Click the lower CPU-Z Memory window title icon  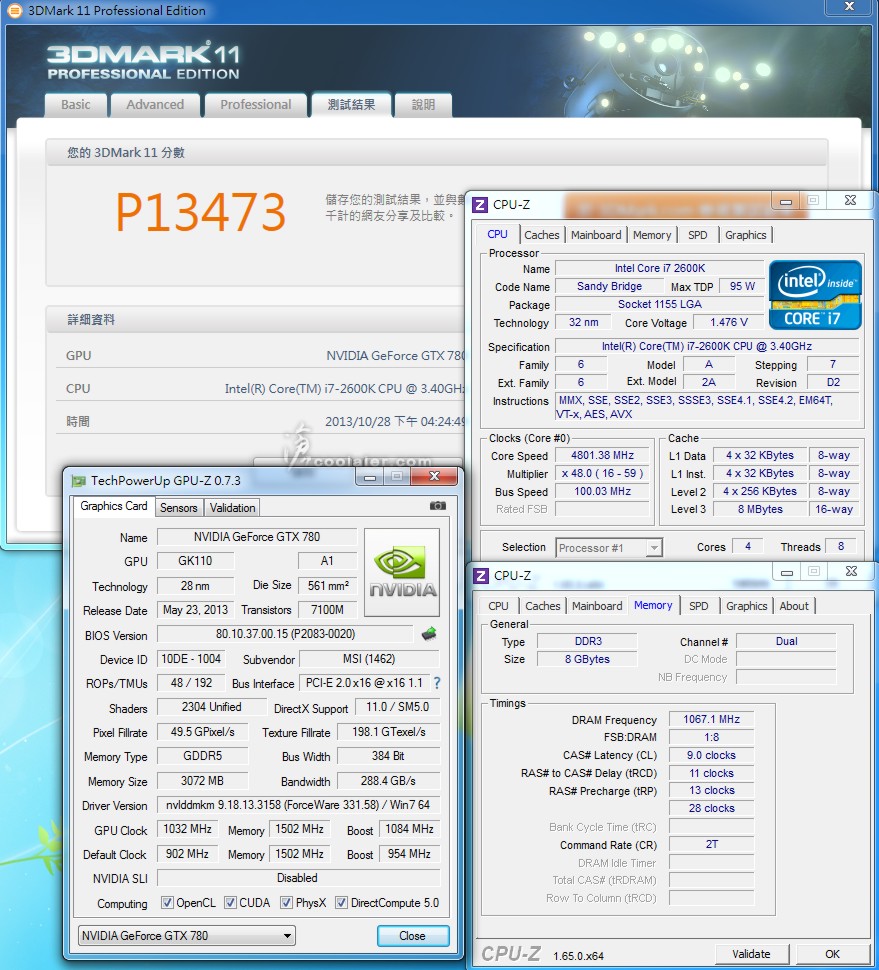481,576
